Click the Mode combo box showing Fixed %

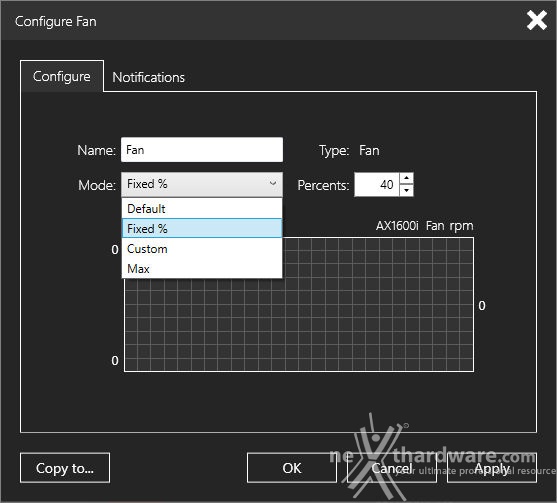[202, 184]
